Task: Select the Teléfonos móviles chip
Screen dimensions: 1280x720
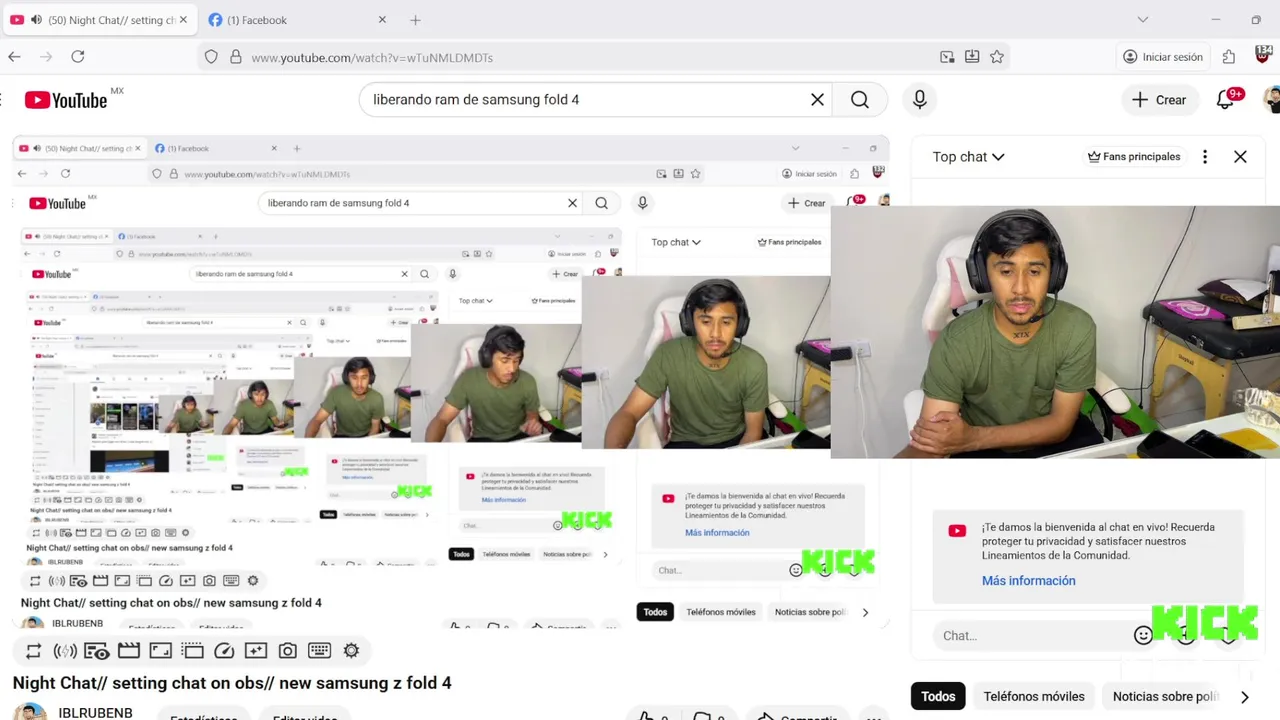Action: point(1034,697)
